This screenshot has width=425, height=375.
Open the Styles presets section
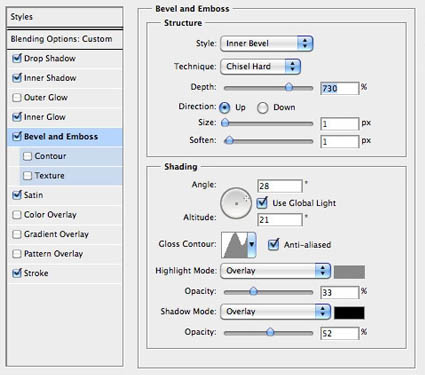65,17
